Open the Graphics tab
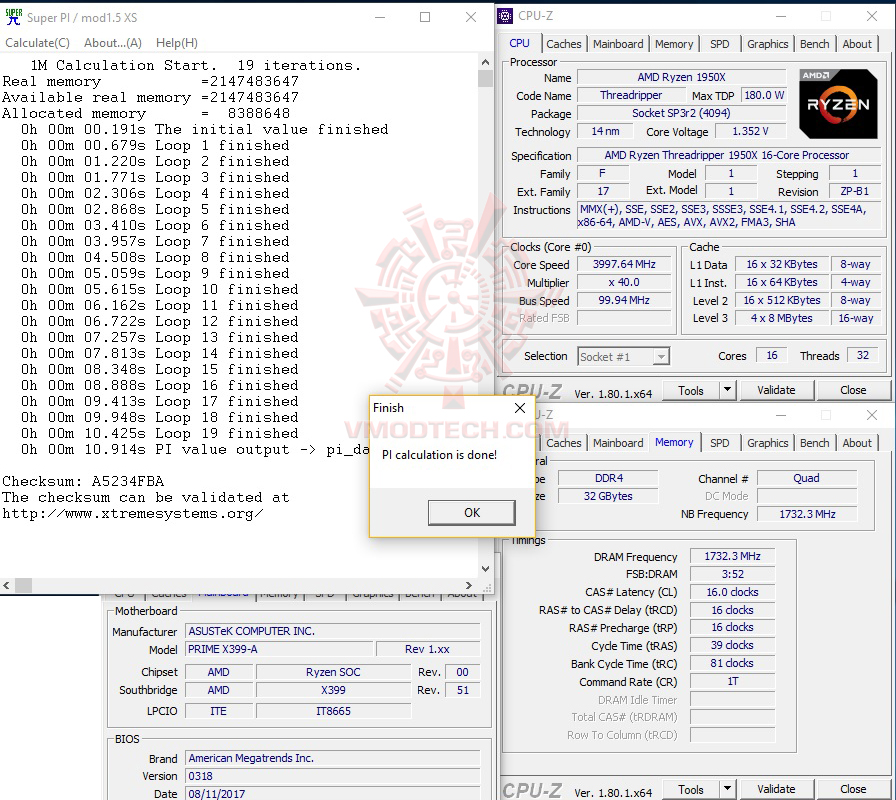The height and width of the screenshot is (800, 896). pyautogui.click(x=767, y=43)
